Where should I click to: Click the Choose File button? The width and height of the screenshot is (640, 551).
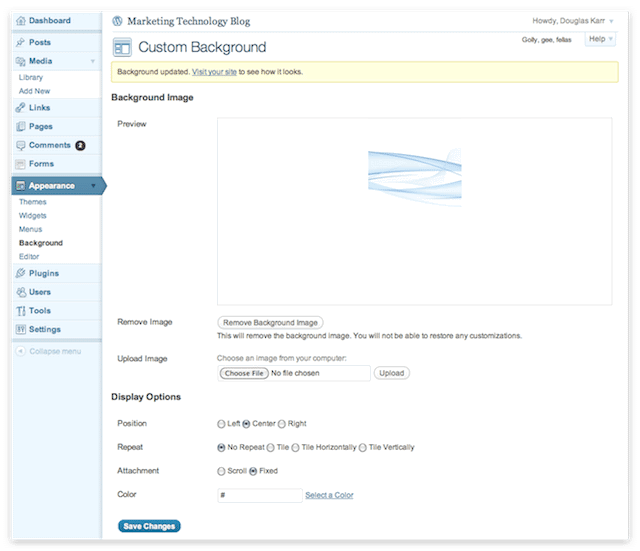pos(244,373)
